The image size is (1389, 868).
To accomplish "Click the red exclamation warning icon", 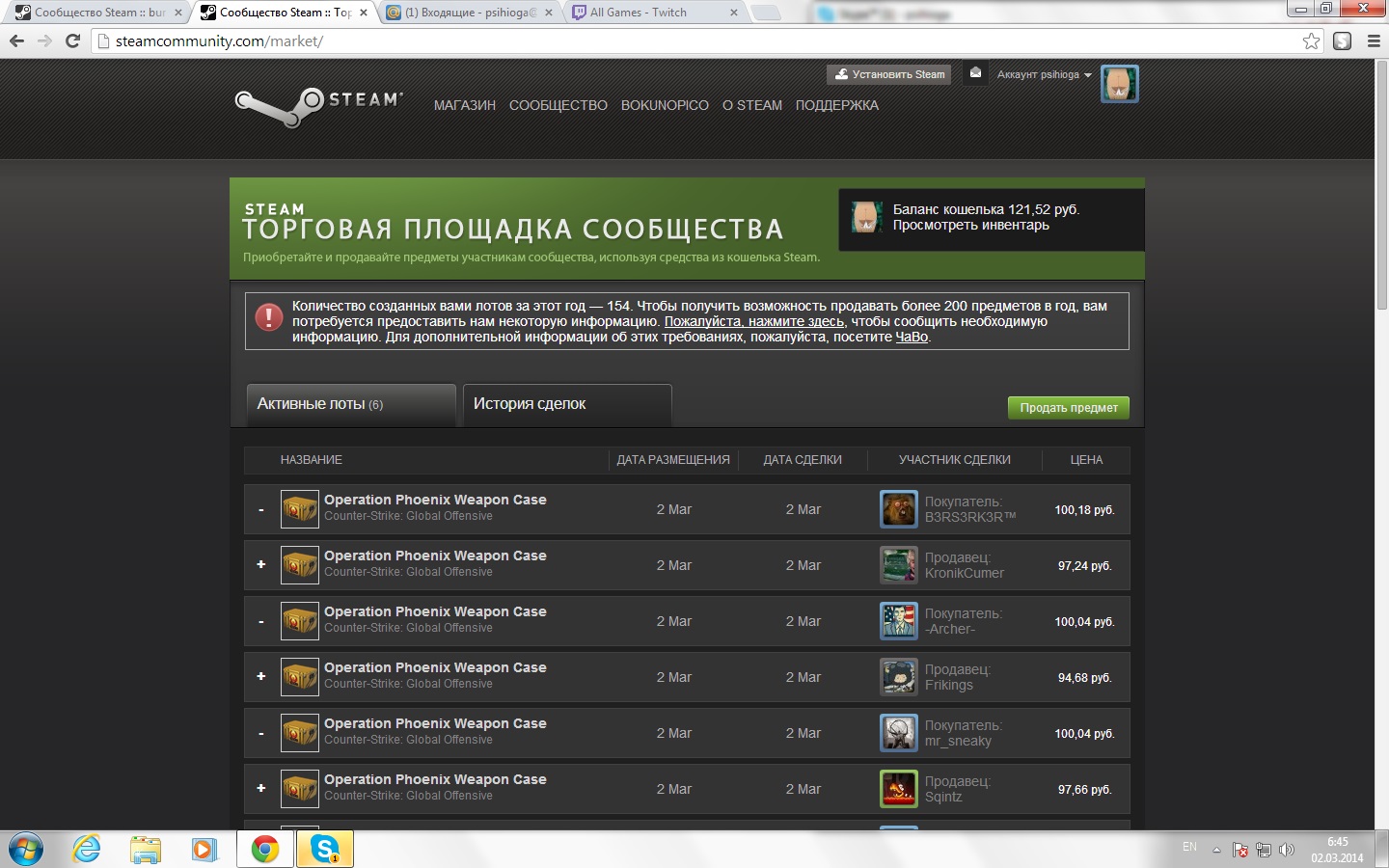I will coord(268,316).
